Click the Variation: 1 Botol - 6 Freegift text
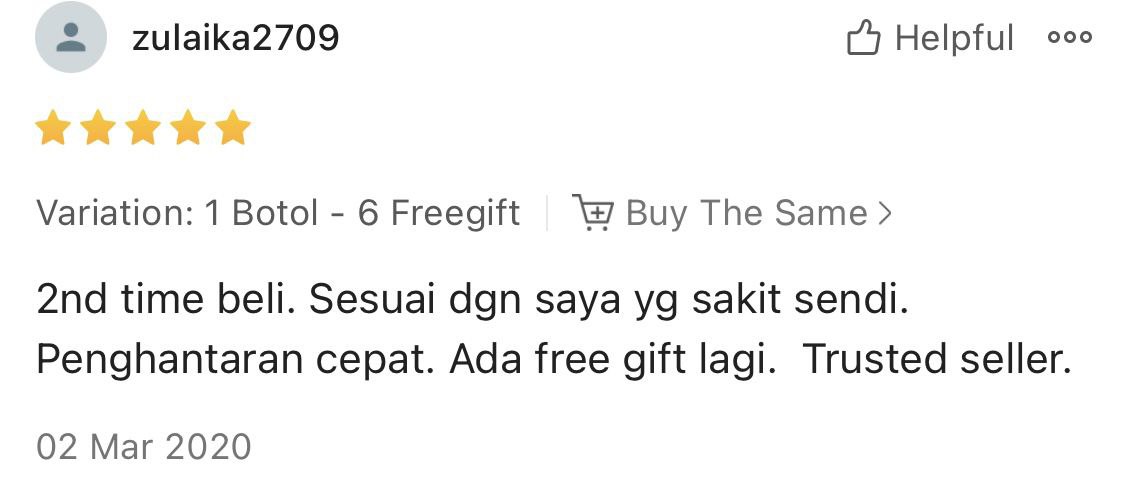Viewport: 1124px width, 491px height. click(x=278, y=214)
